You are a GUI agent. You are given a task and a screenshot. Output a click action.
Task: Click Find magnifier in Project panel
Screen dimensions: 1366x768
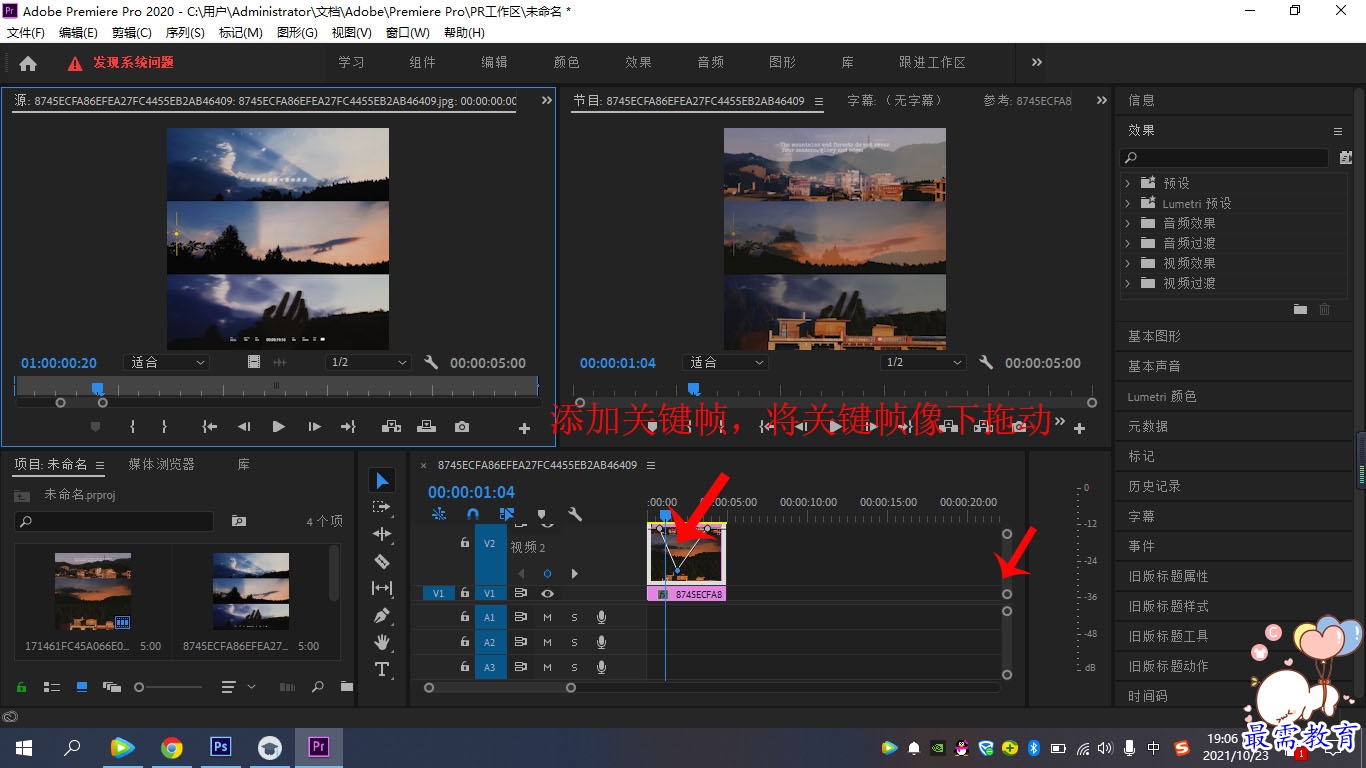pyautogui.click(x=317, y=687)
